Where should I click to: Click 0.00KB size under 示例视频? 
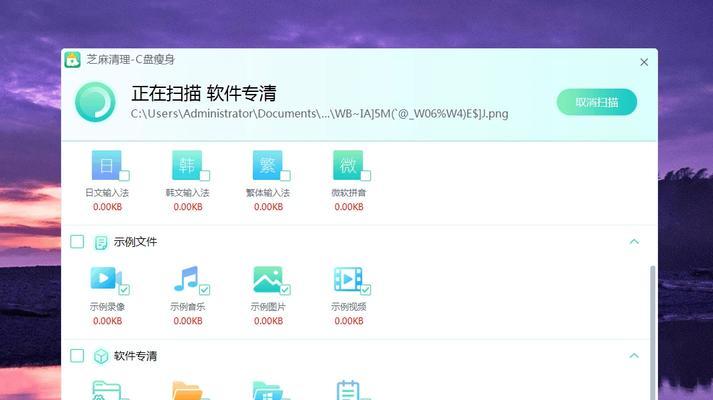click(x=349, y=321)
